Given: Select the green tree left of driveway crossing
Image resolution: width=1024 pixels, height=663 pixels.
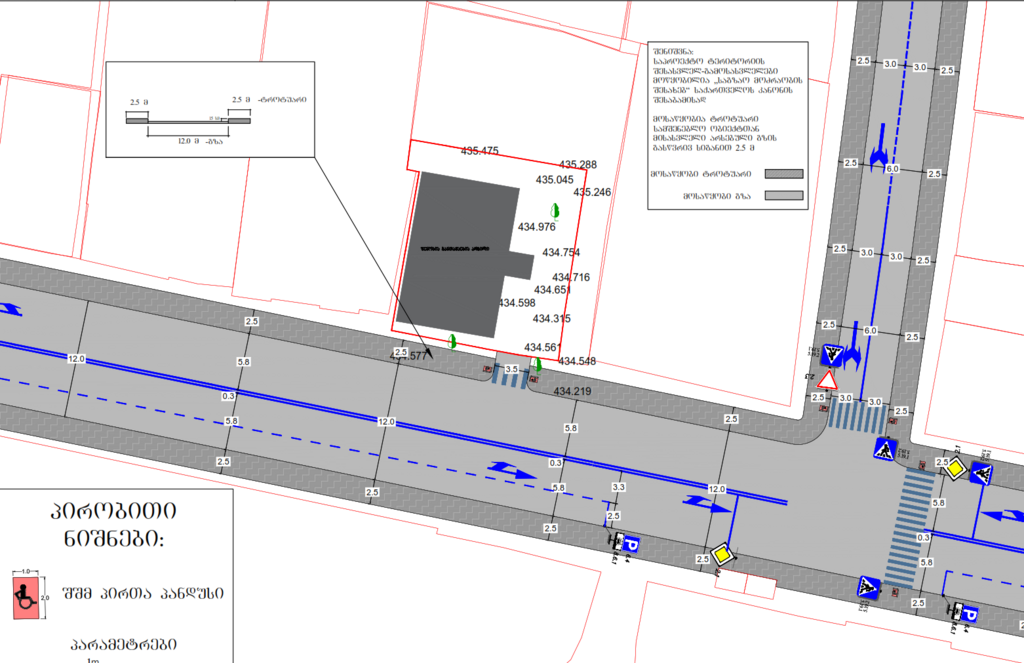Looking at the screenshot, I should pyautogui.click(x=453, y=341).
